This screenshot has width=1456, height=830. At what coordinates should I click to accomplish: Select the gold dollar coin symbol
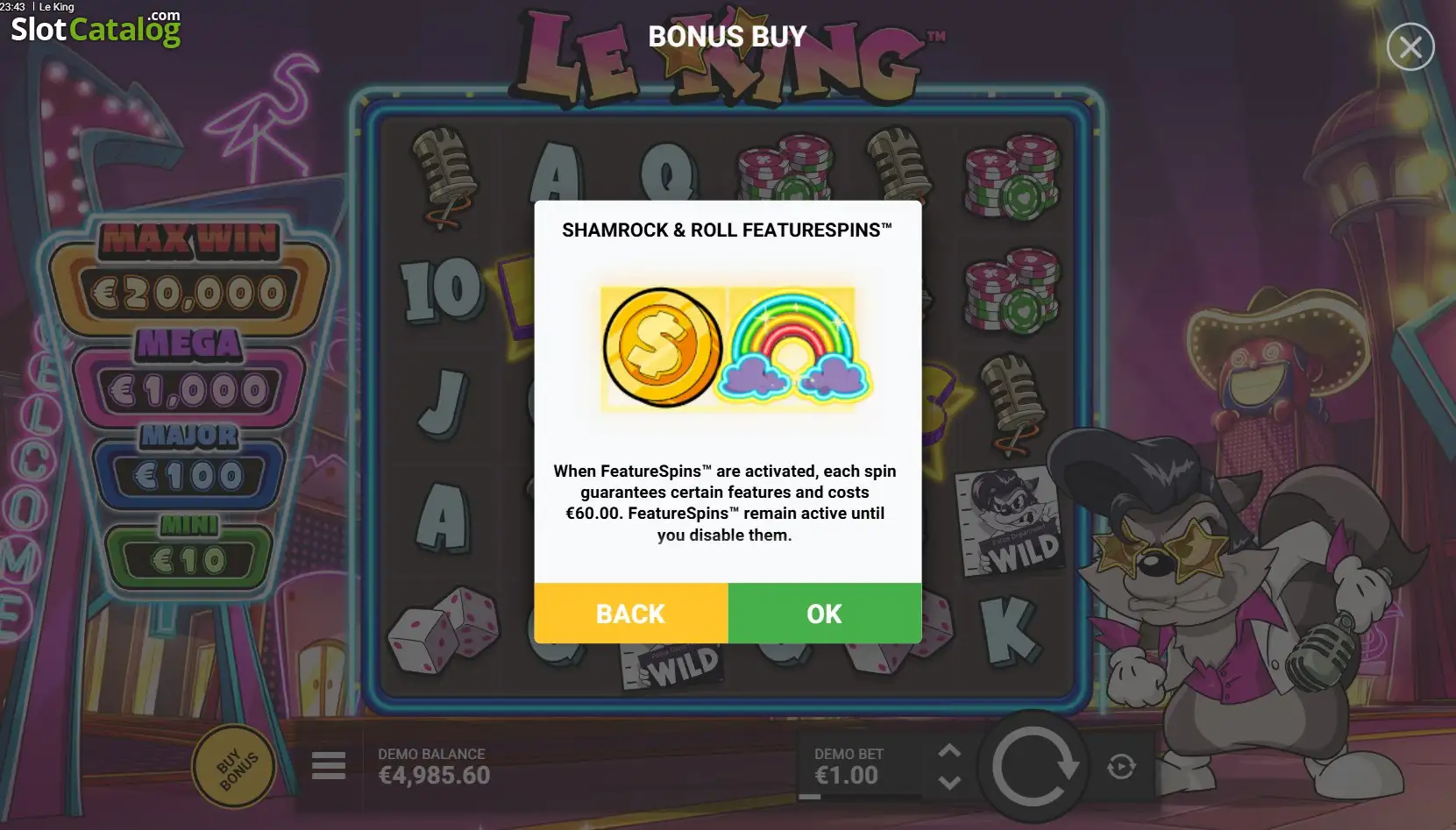point(663,348)
